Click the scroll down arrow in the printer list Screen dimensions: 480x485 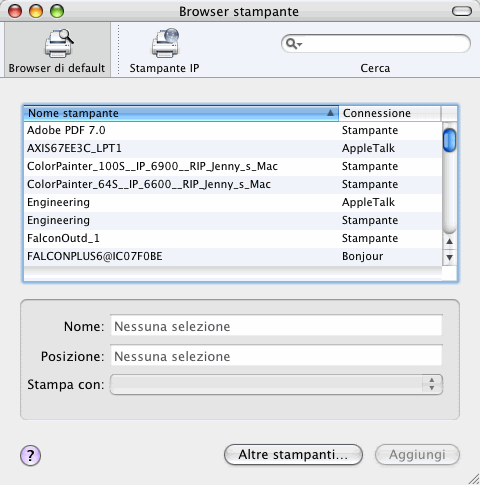click(x=449, y=257)
